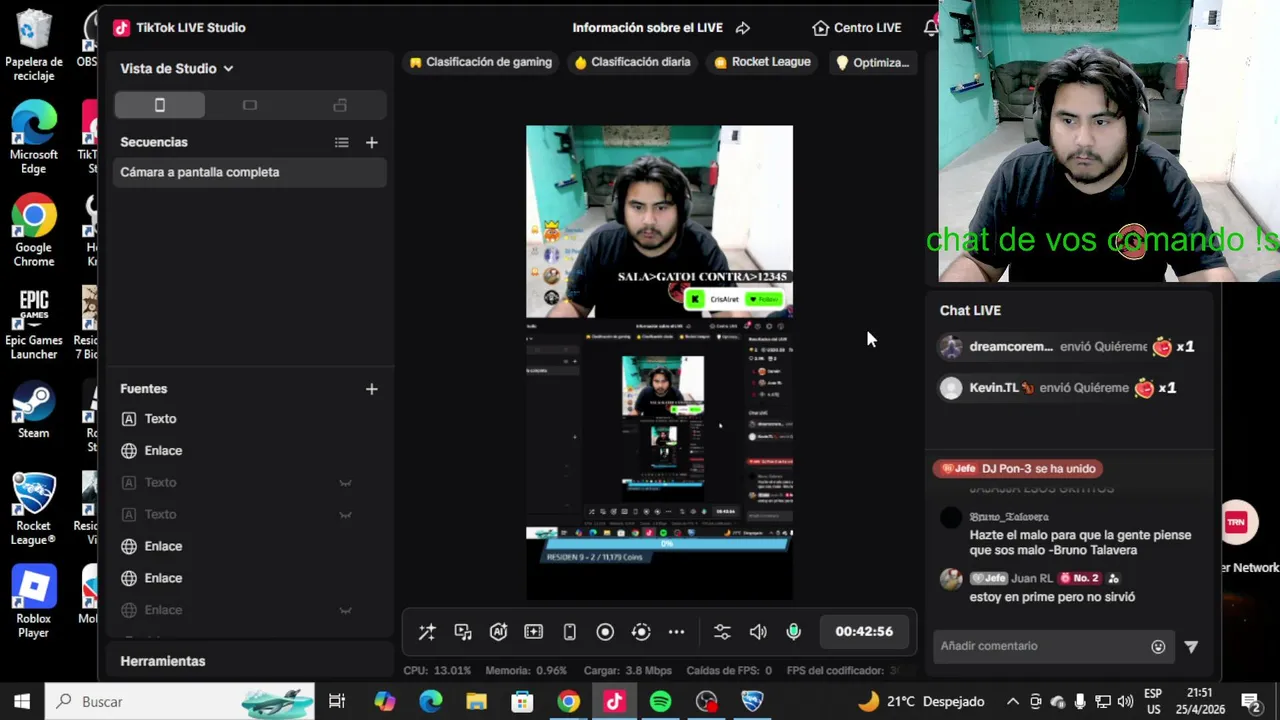
Task: Click the vertical stream preview thumbnail
Action: (660, 362)
